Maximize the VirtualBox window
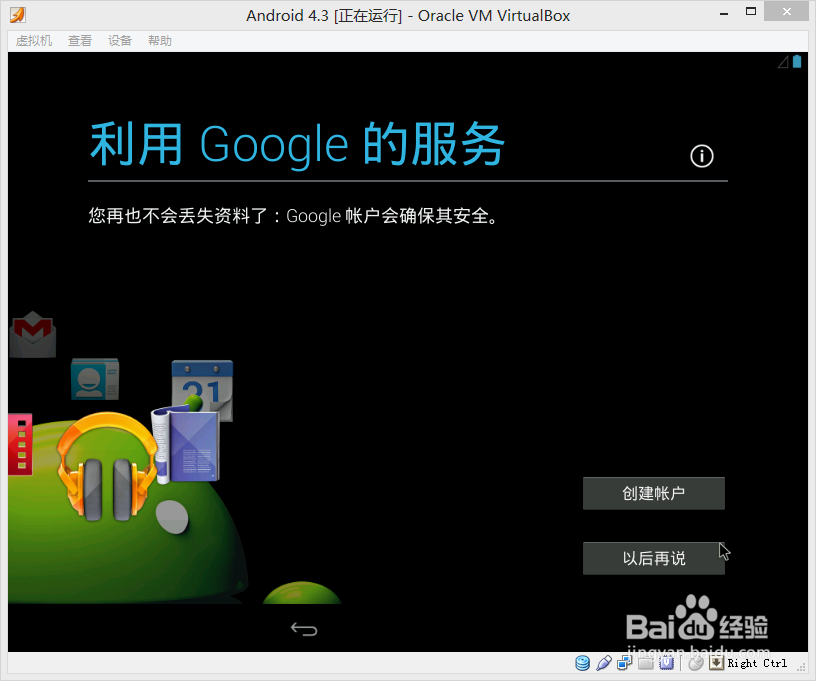 click(751, 11)
